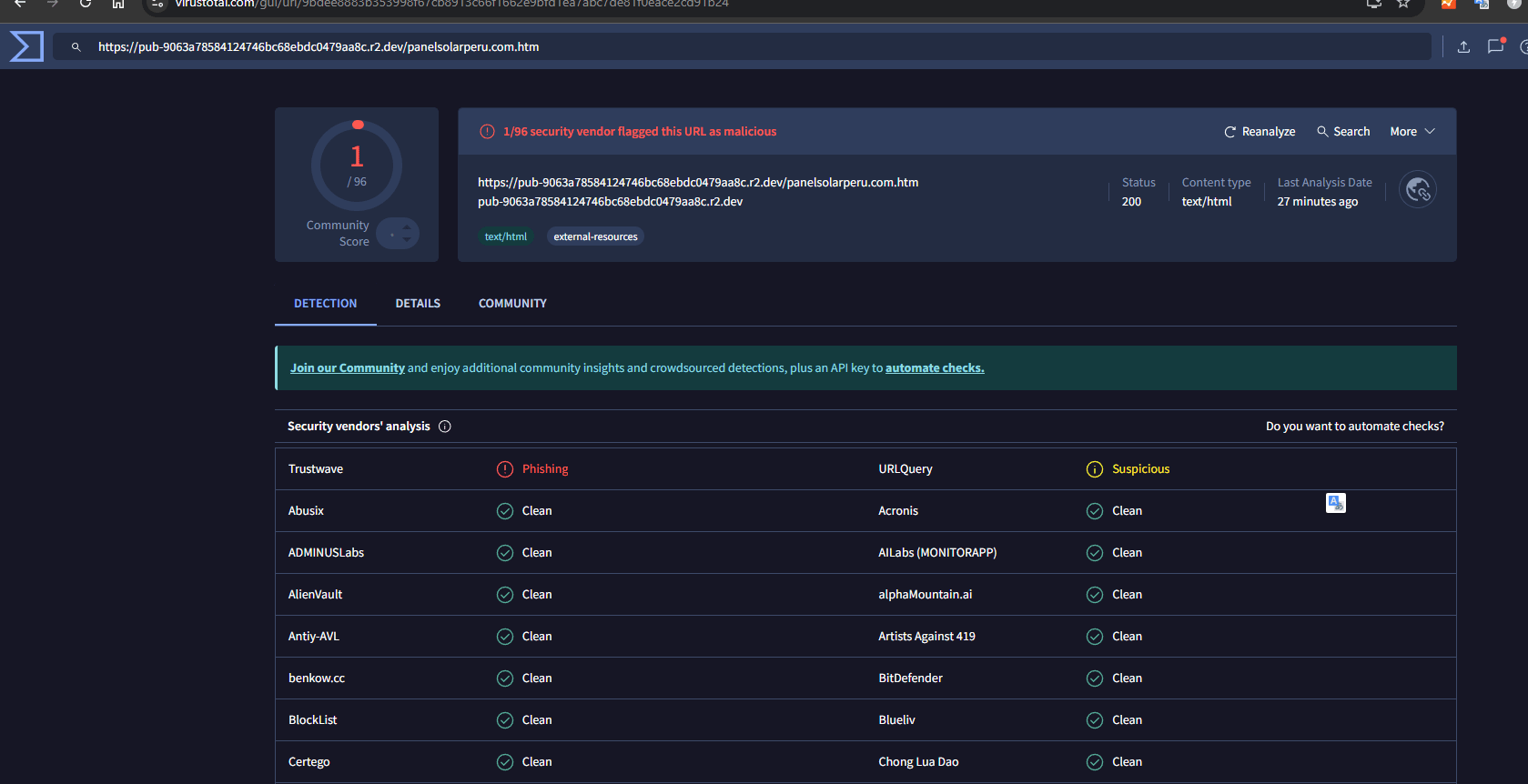Click info icon beside Security vendors' analysis
Screen dimensions: 1528x784
coord(445,427)
